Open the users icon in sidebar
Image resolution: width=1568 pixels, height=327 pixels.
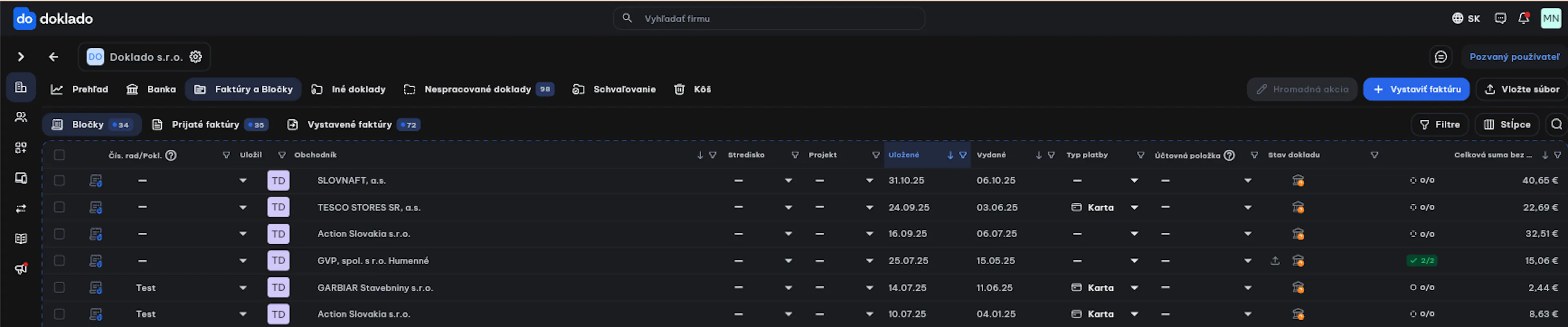click(21, 117)
